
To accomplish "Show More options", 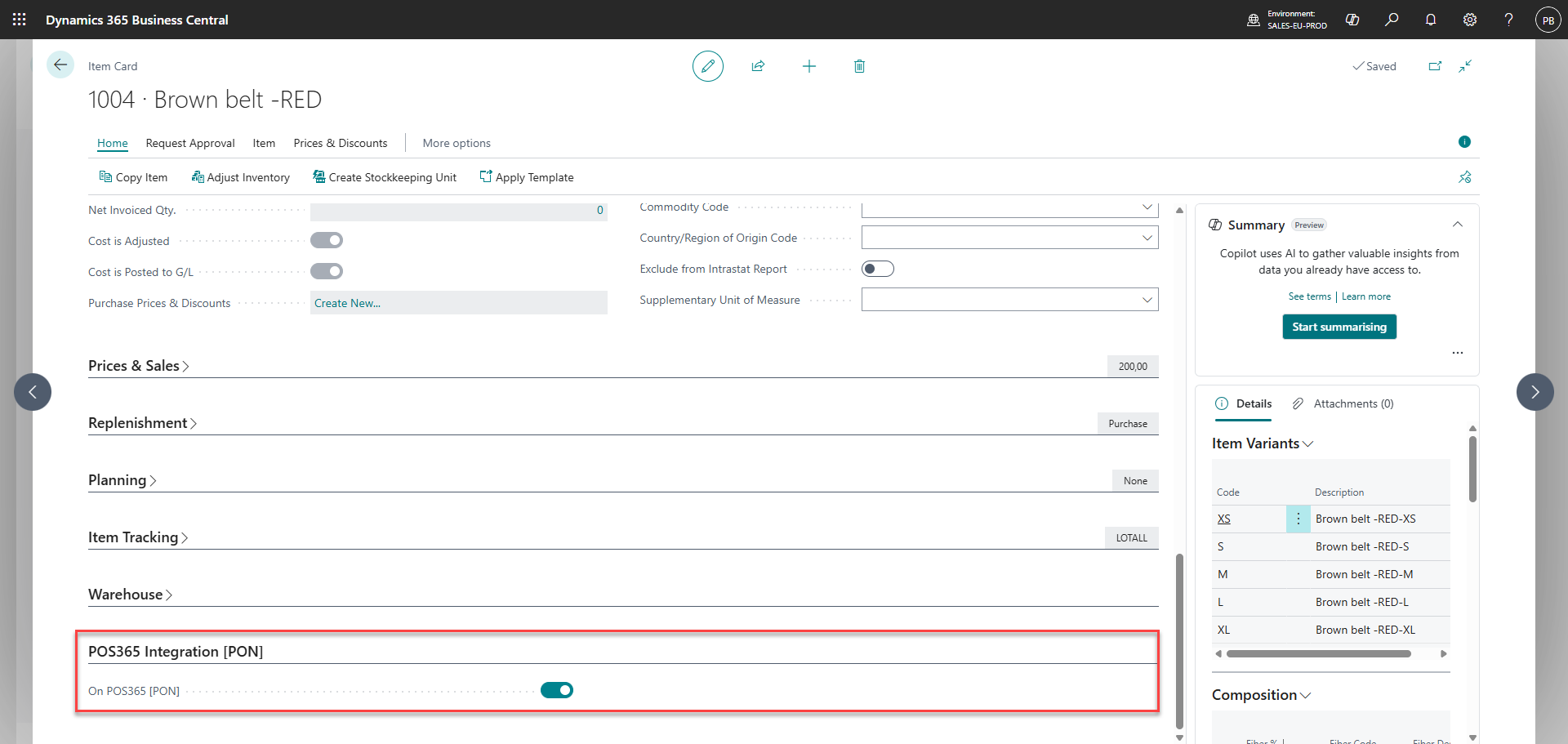I will (457, 143).
